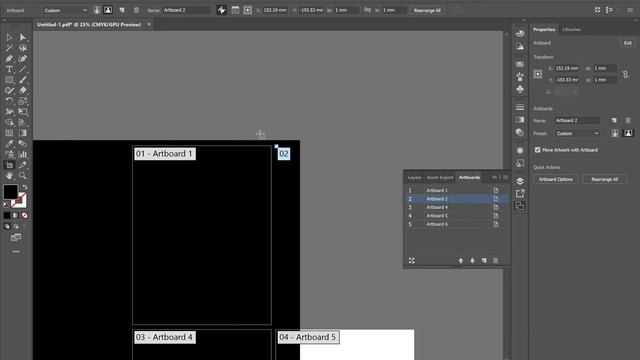
Task: Select the Pen tool
Action: (9, 59)
